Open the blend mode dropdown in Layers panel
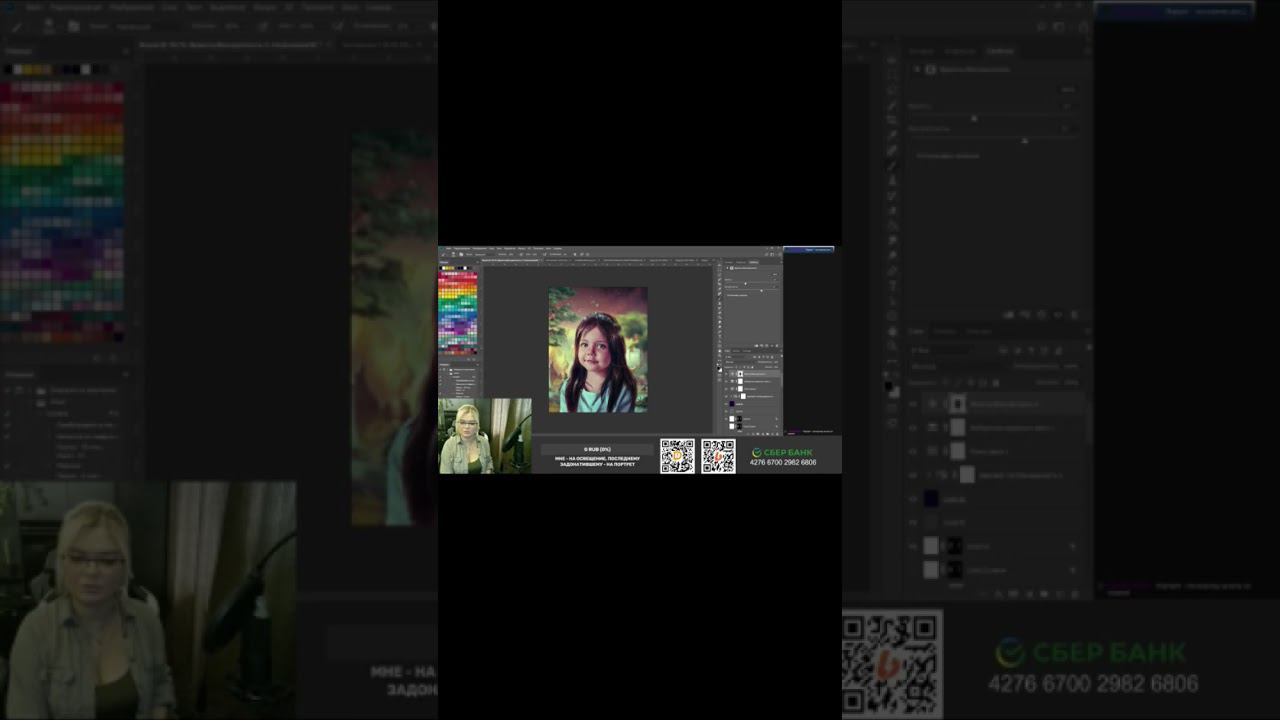Screen dimensions: 1280x720 735,362
